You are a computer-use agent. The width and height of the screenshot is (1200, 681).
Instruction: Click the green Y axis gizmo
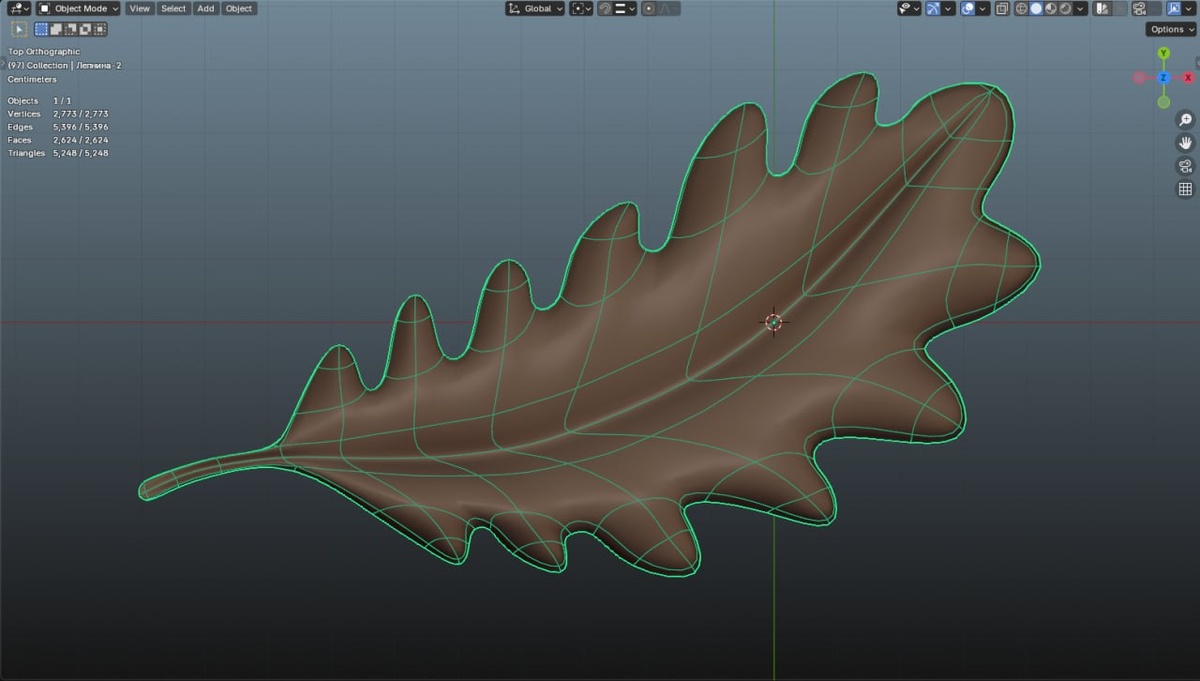tap(1164, 54)
